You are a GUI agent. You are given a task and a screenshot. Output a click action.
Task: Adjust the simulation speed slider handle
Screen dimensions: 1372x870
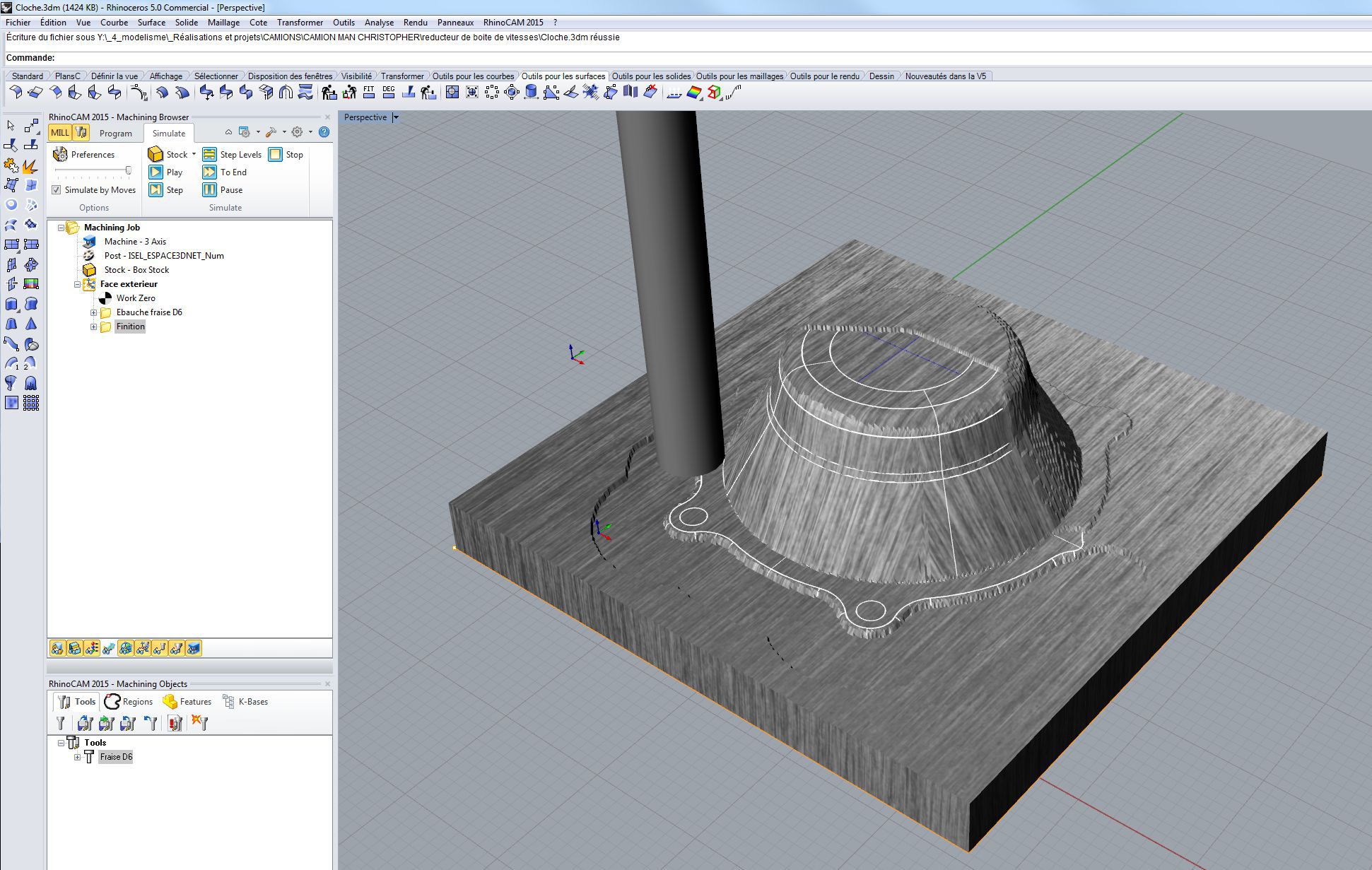[129, 170]
